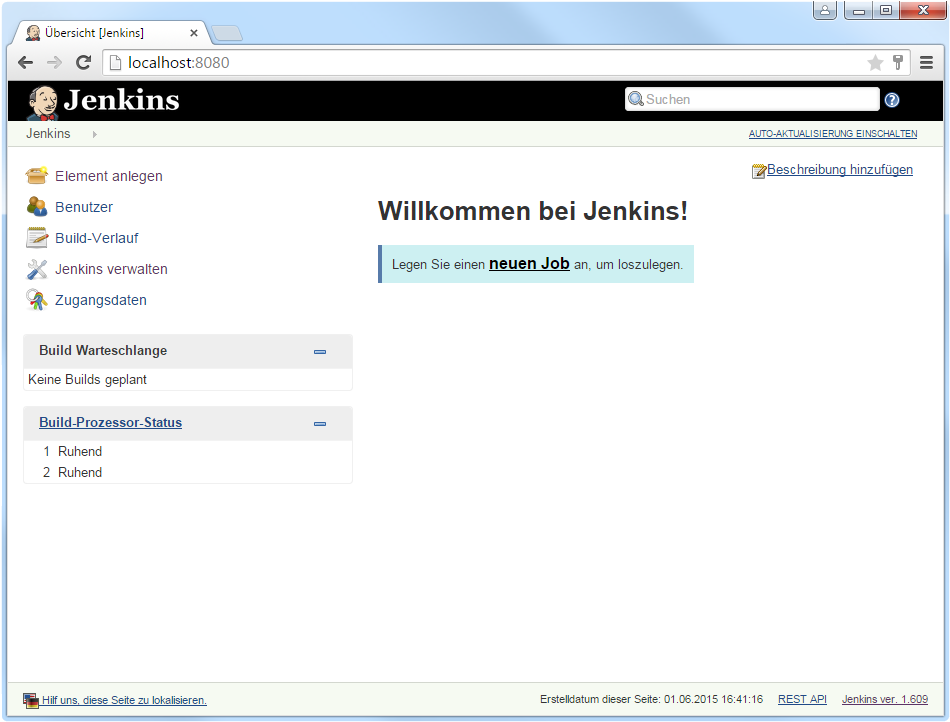Open the search help question mark icon
Viewport: 950px width, 722px height.
[x=892, y=100]
